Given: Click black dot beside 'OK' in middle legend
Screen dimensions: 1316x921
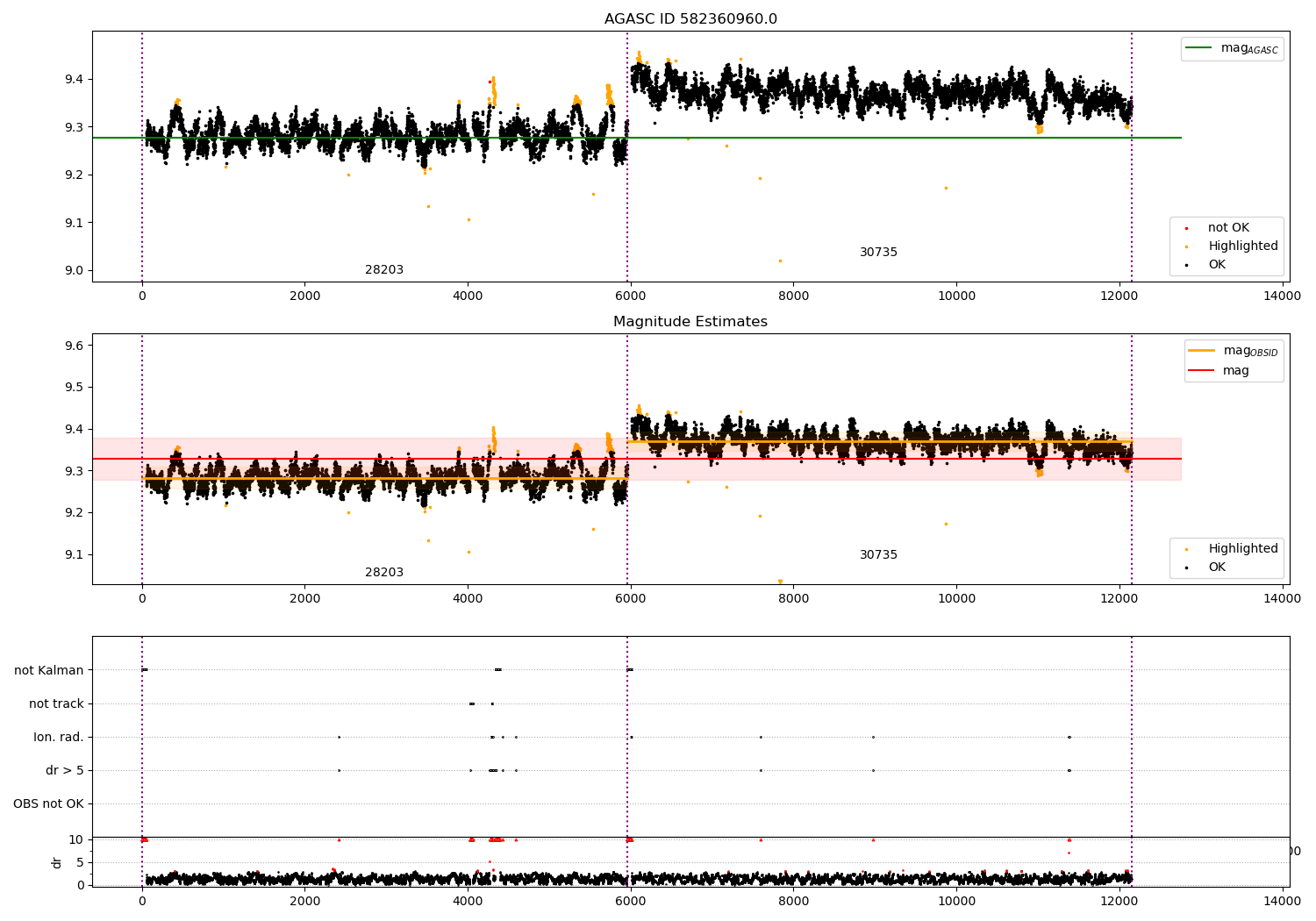Looking at the screenshot, I should coord(1187,568).
